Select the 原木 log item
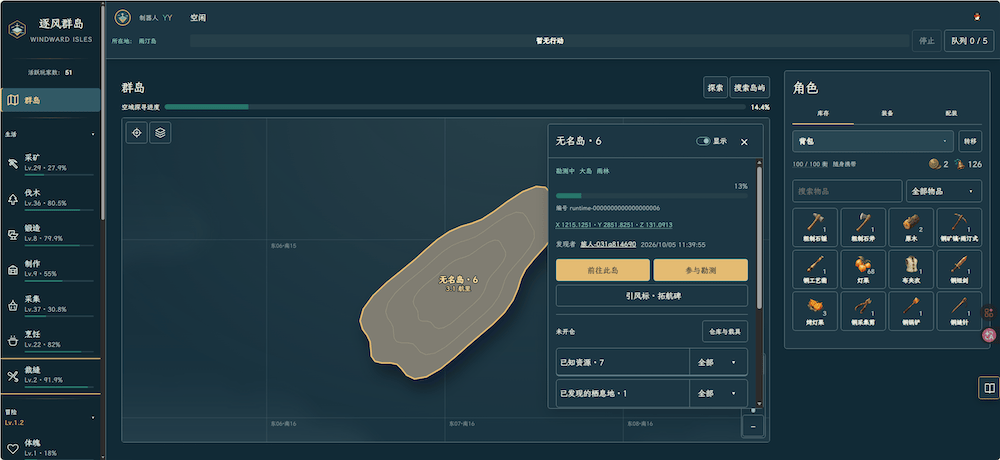 click(911, 227)
